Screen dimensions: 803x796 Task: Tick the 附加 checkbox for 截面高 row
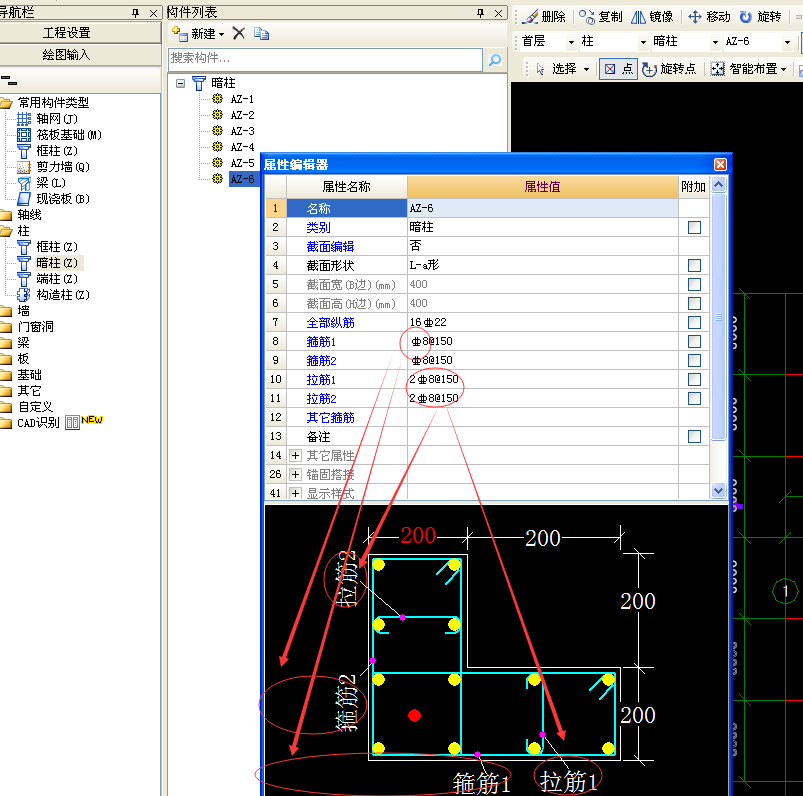click(x=694, y=303)
